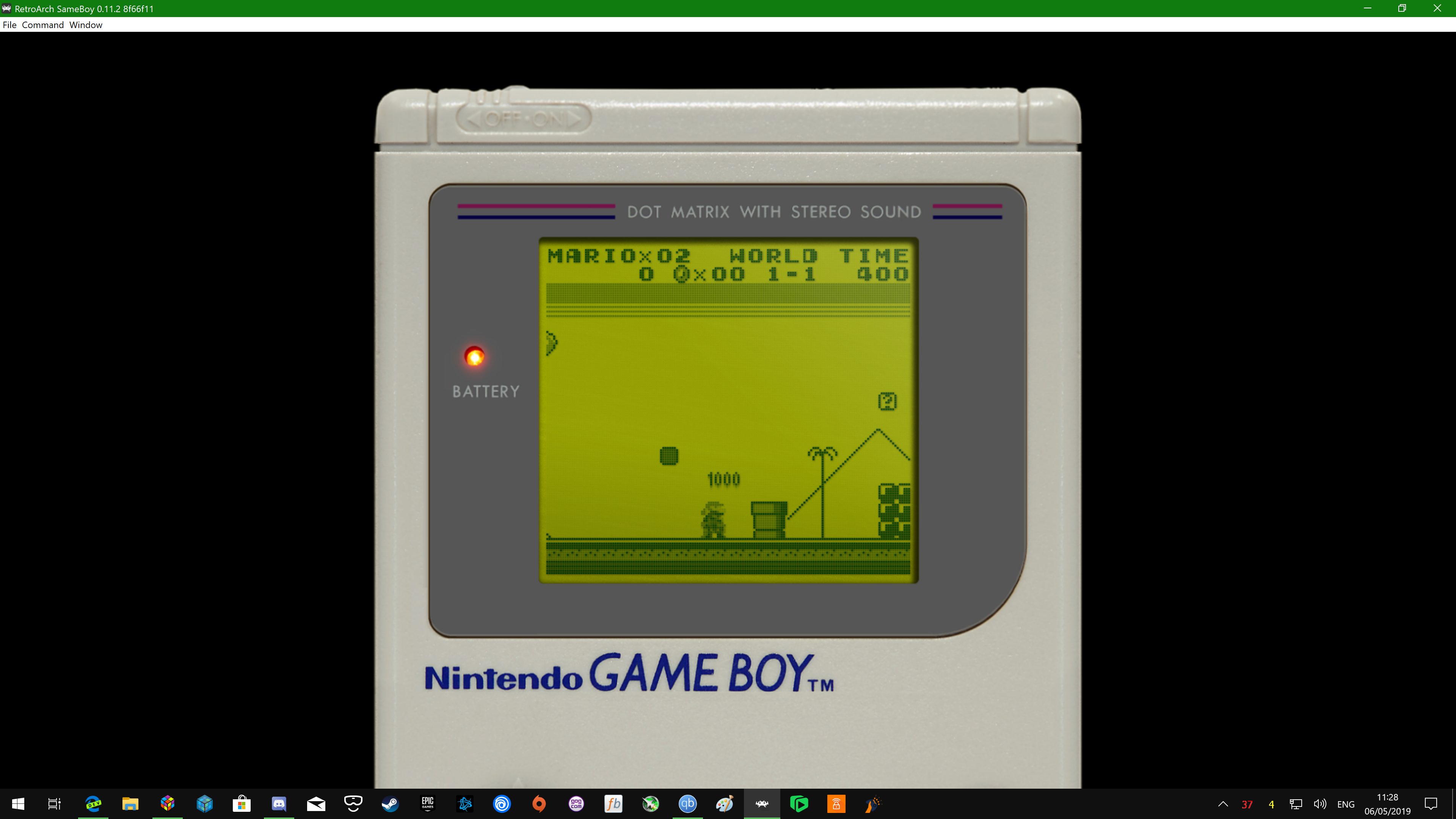The height and width of the screenshot is (819, 1456).
Task: Open File Explorer from the taskbar
Action: coord(130,804)
